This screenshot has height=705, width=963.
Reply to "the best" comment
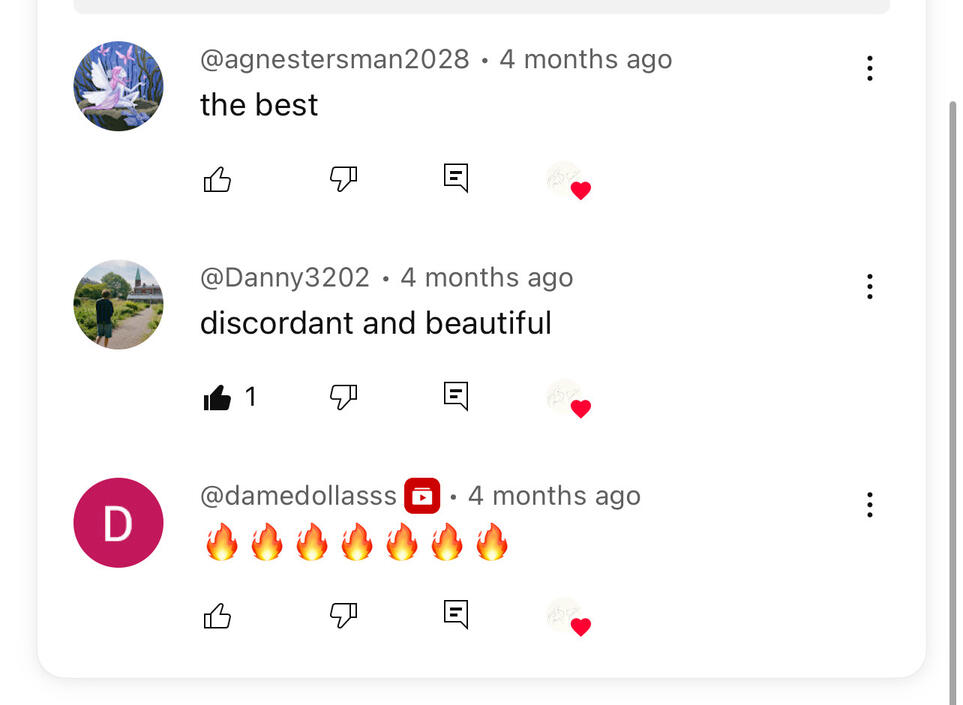click(456, 178)
